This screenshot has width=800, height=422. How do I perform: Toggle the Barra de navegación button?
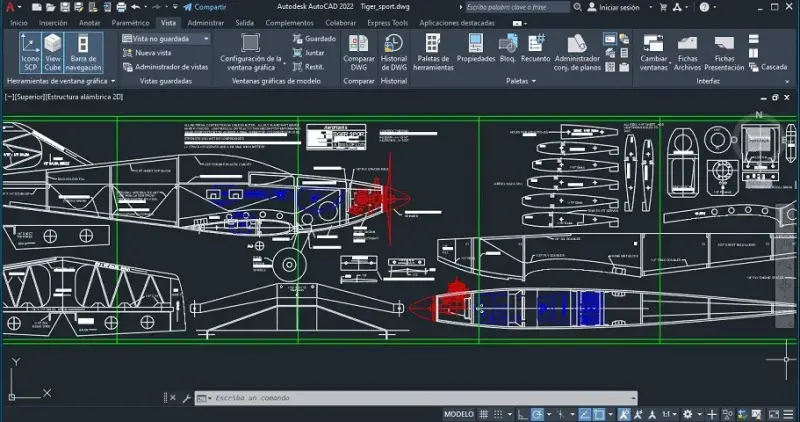pyautogui.click(x=83, y=53)
